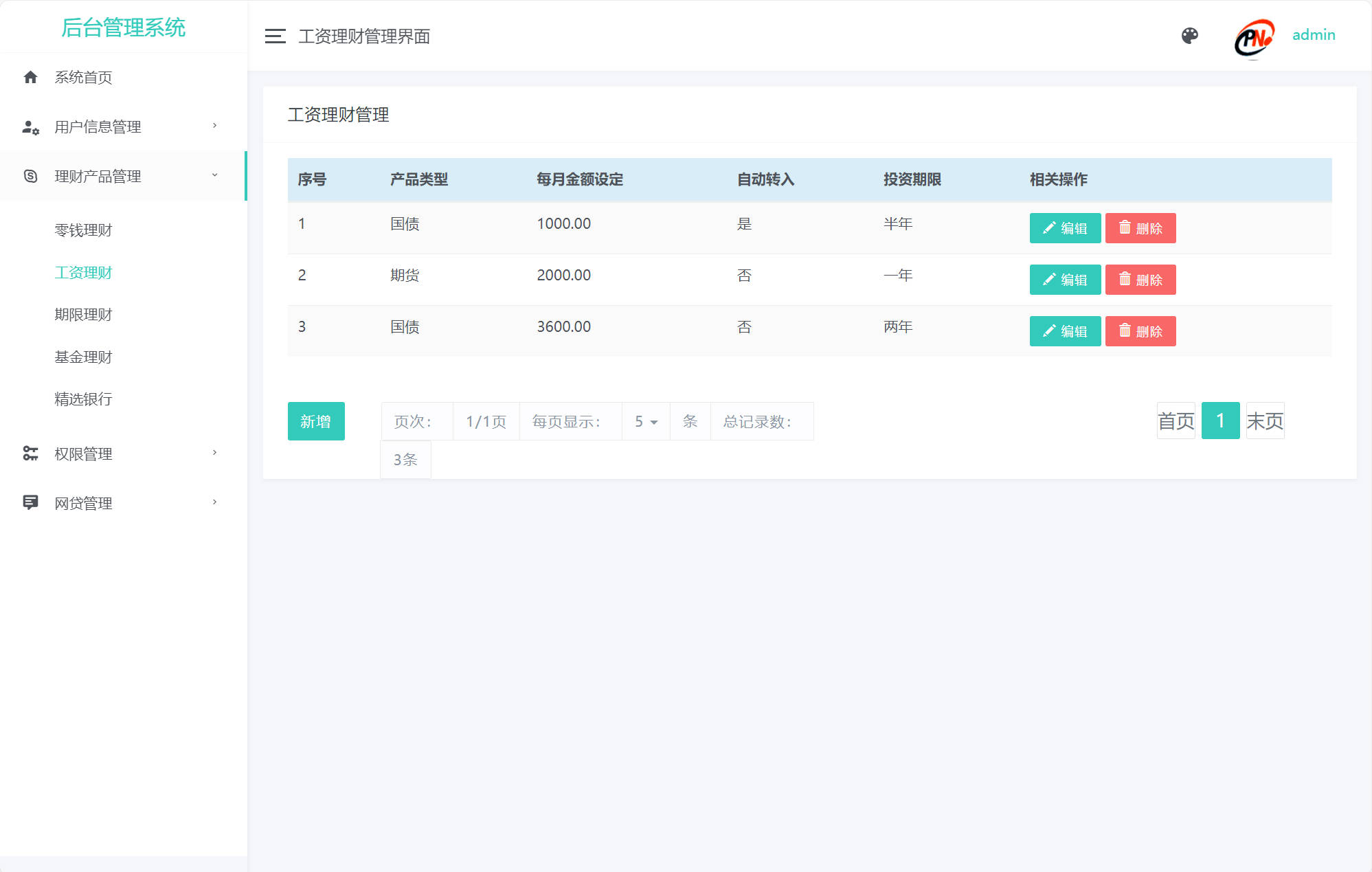Image resolution: width=1372 pixels, height=872 pixels.
Task: Collapse the 理财产品管理 submenu
Action: point(99,176)
